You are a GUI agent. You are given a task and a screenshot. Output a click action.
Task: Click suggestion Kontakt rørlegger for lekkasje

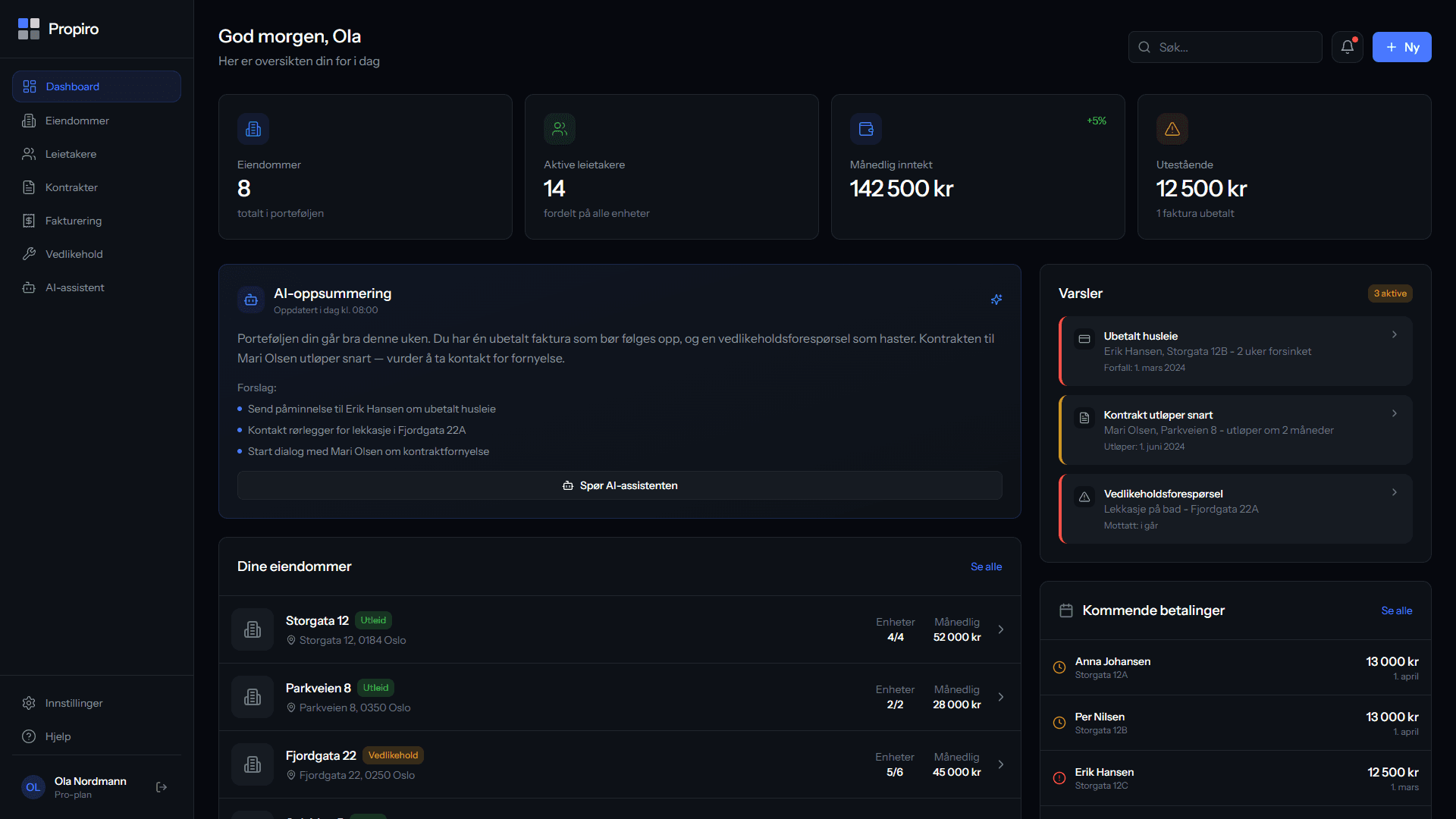356,430
